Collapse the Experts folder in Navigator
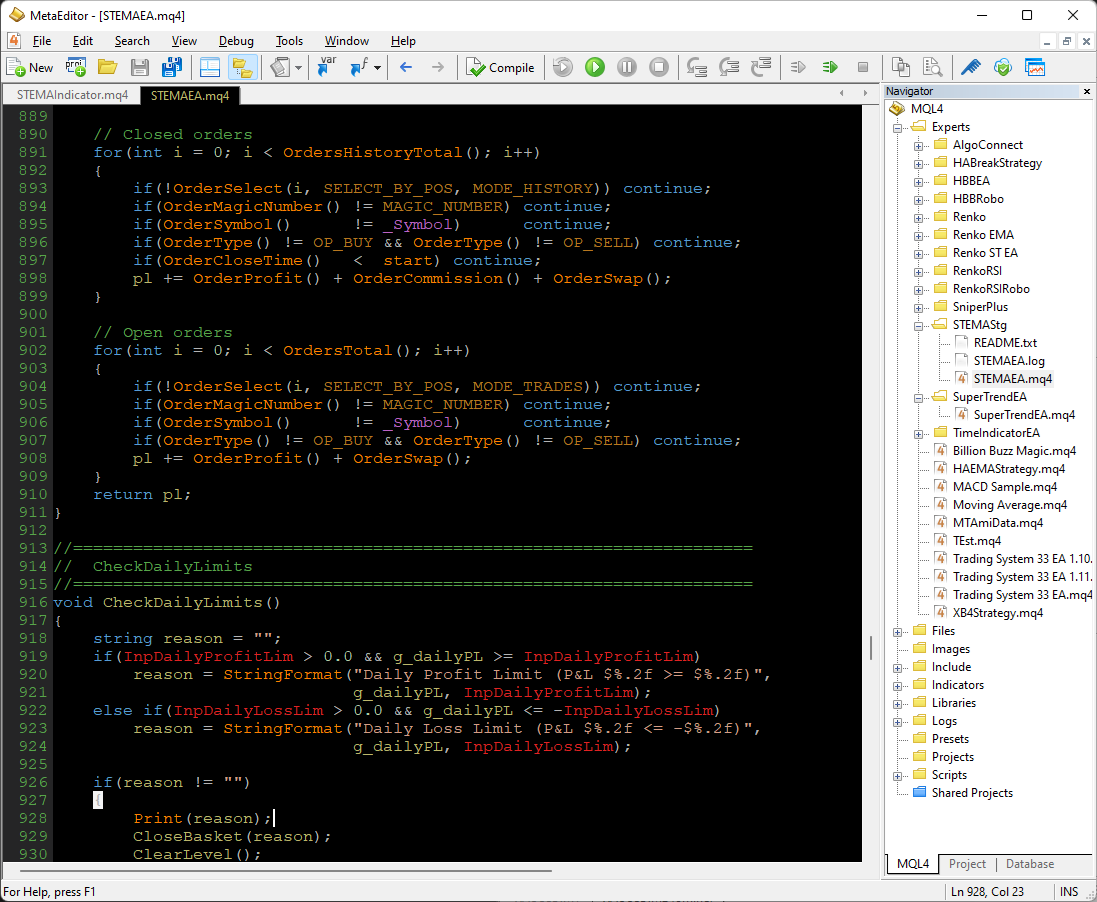The image size is (1097, 902). coord(898,127)
